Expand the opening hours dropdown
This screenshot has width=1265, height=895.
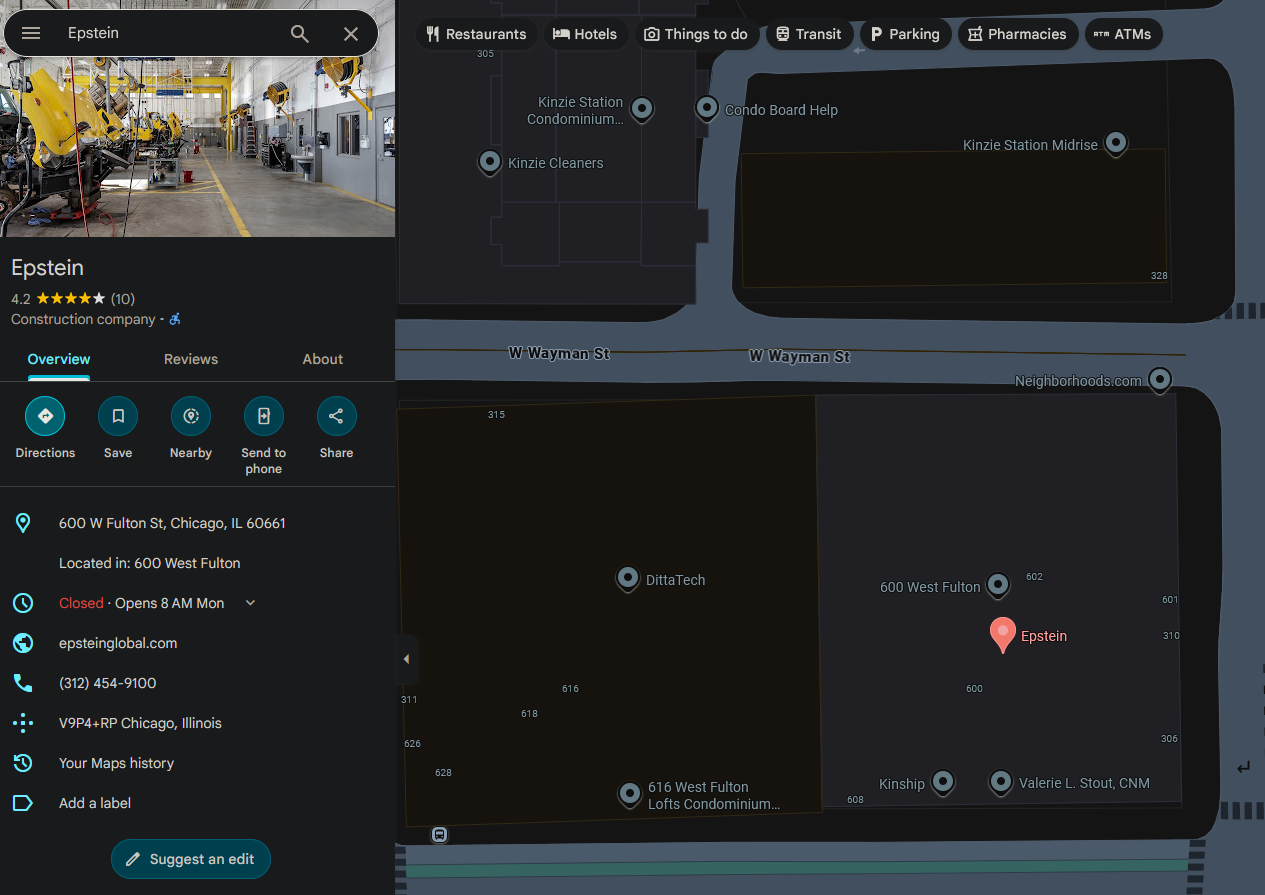click(x=251, y=603)
